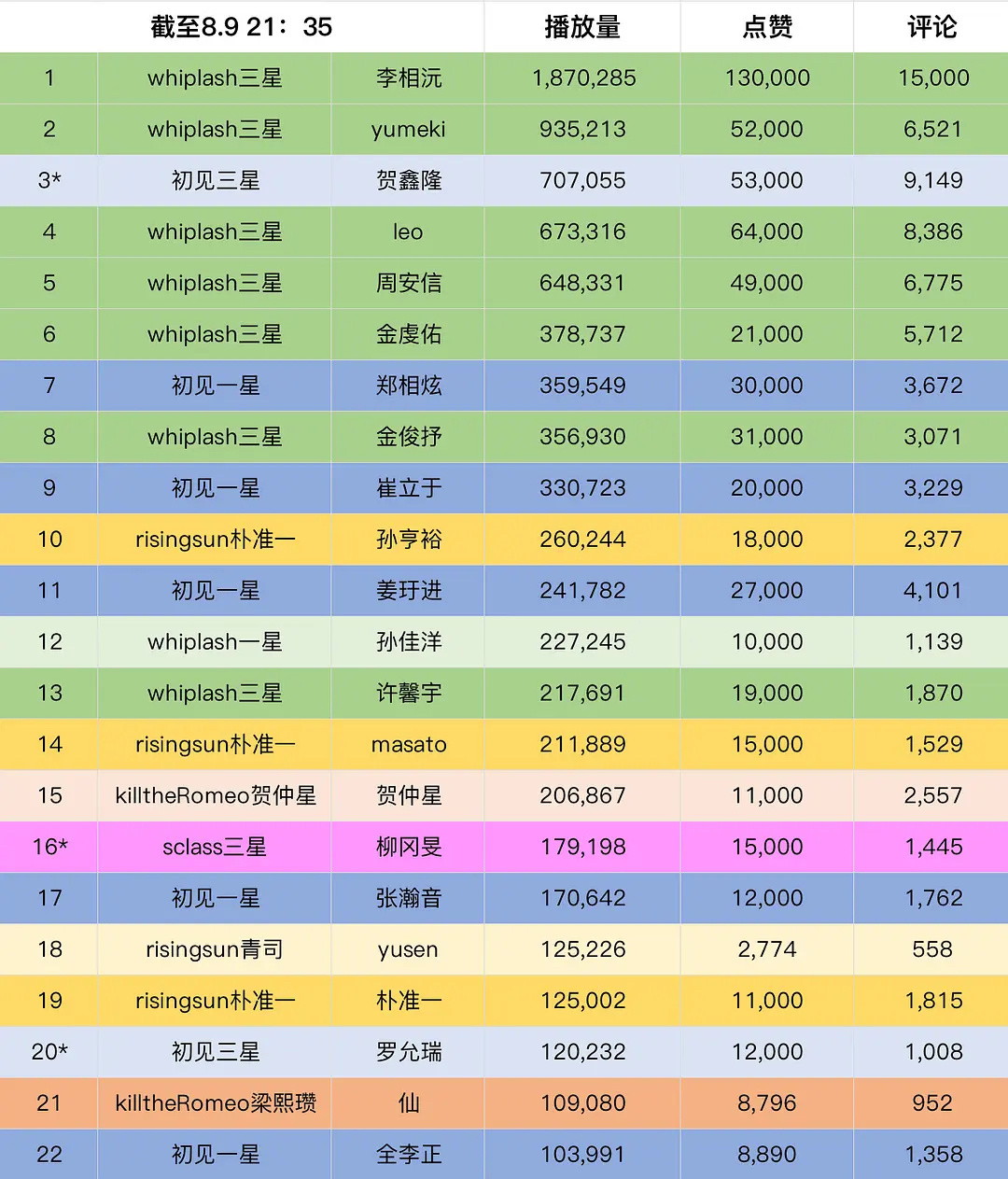Click the 初见三星 cell in 罗允瑞 row
This screenshot has width=1008, height=1179.
click(215, 1053)
